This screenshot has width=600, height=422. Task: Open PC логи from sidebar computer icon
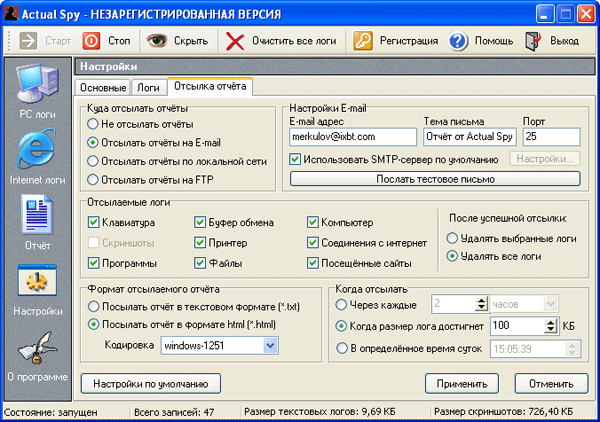tap(38, 83)
